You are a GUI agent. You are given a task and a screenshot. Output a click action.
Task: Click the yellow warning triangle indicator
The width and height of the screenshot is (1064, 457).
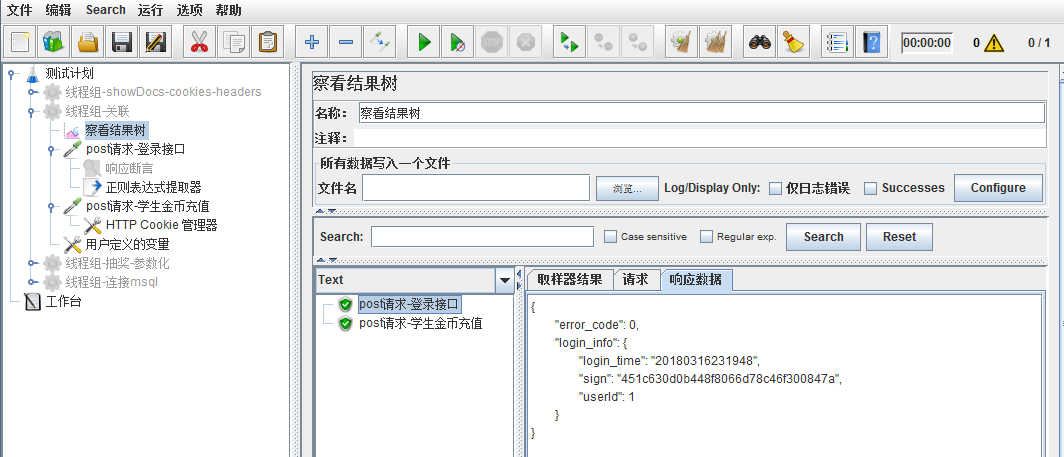coord(994,43)
